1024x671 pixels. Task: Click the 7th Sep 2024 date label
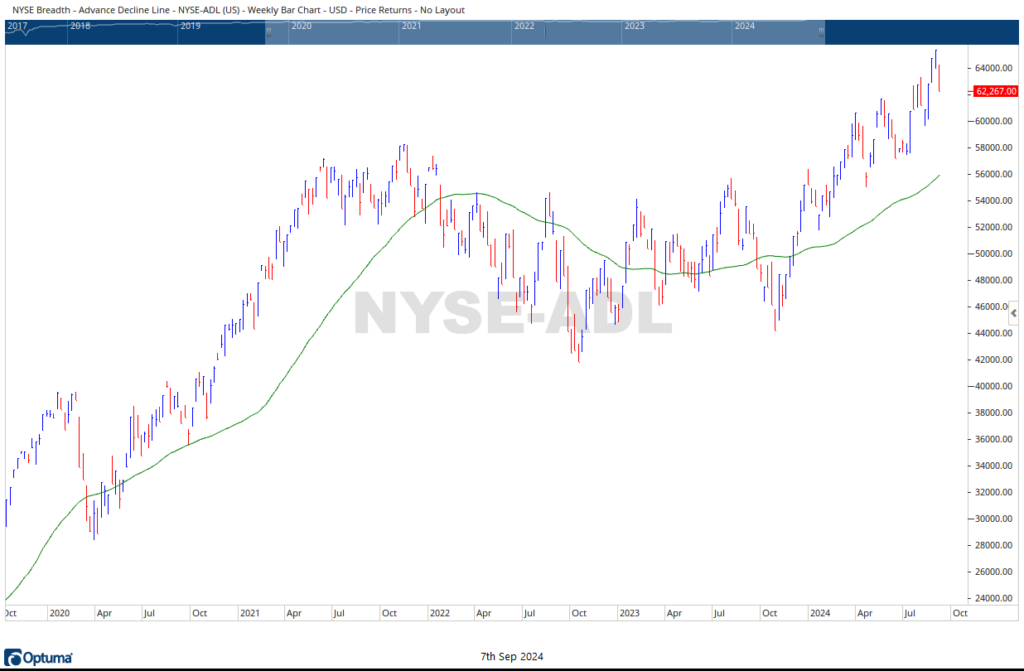point(512,657)
